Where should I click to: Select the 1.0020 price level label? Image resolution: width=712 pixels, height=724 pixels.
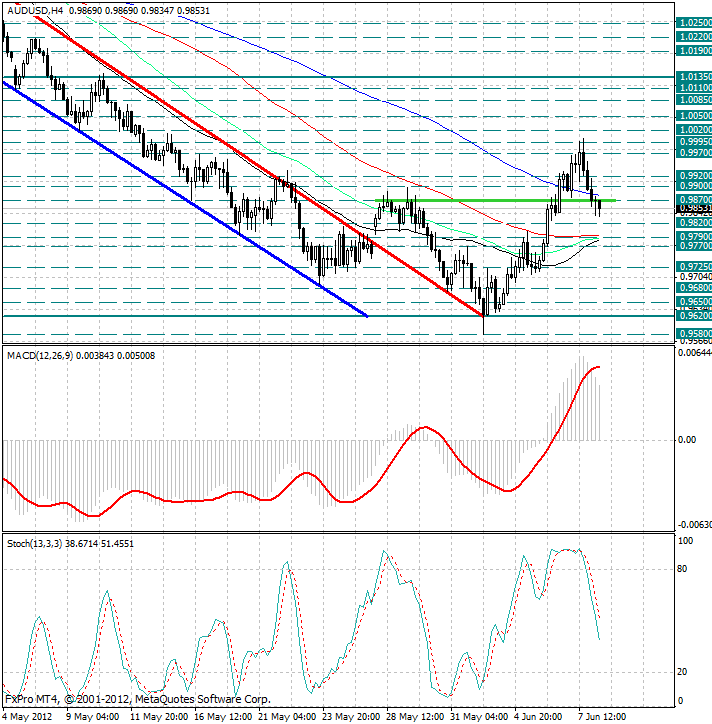click(x=694, y=130)
